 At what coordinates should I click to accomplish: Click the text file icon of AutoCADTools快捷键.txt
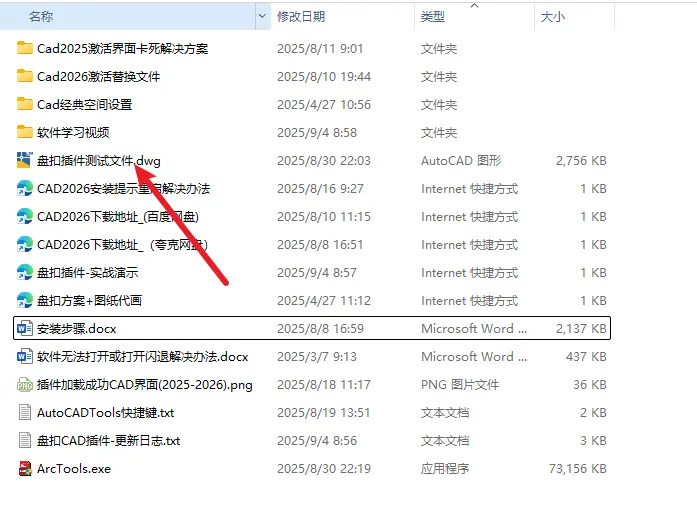[x=25, y=412]
